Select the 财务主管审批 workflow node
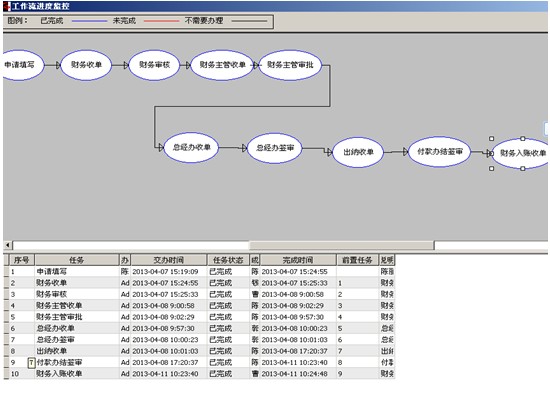 tap(290, 65)
